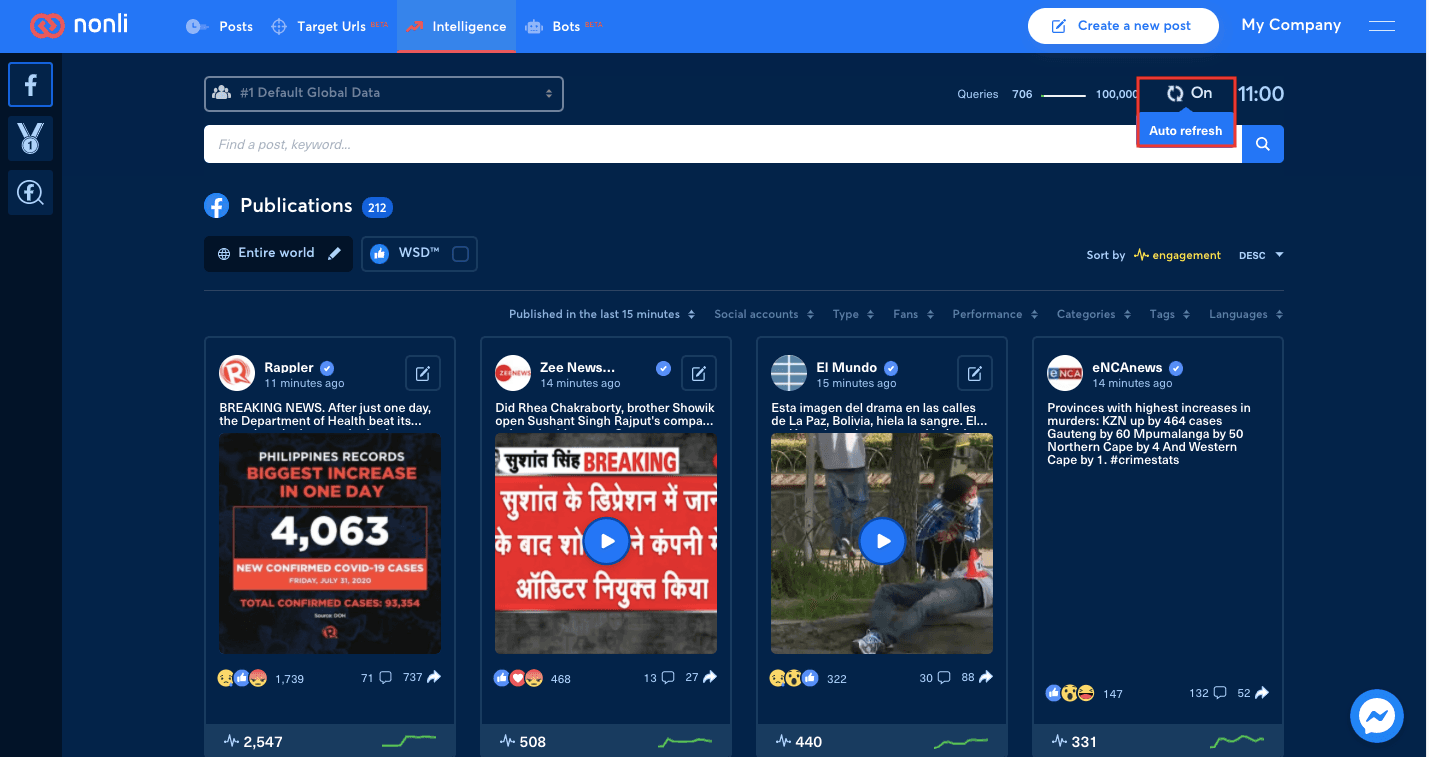The image size is (1429, 757).
Task: Edit the El Mundo post
Action: pos(975,374)
